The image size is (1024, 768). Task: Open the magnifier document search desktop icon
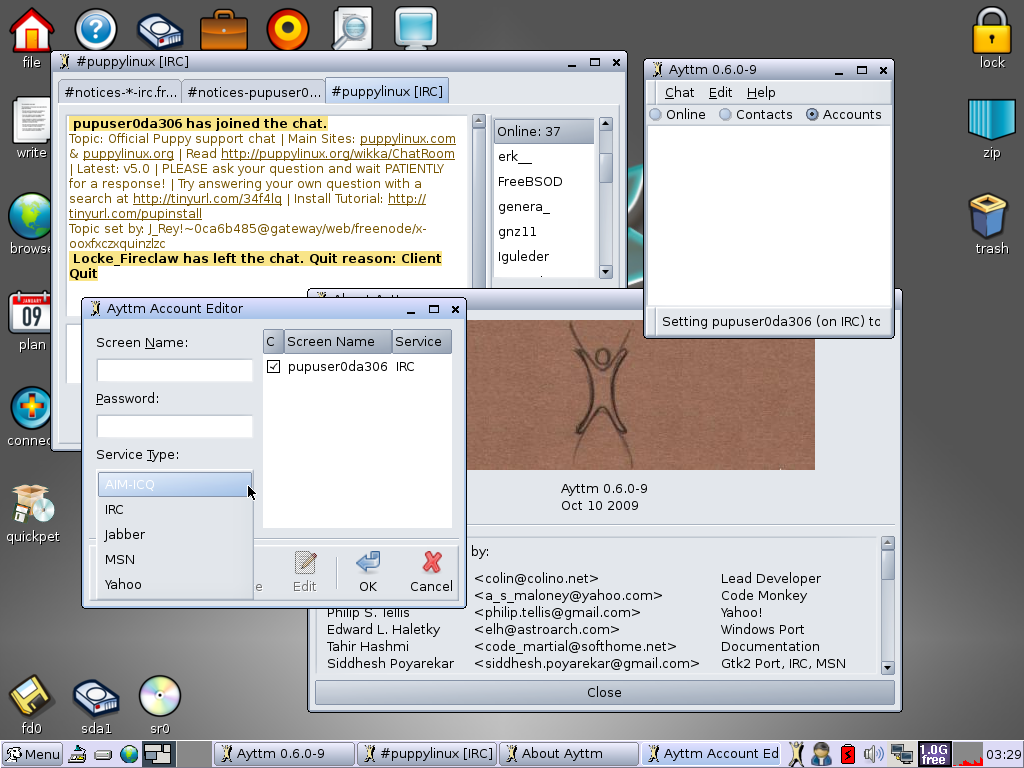(x=352, y=29)
